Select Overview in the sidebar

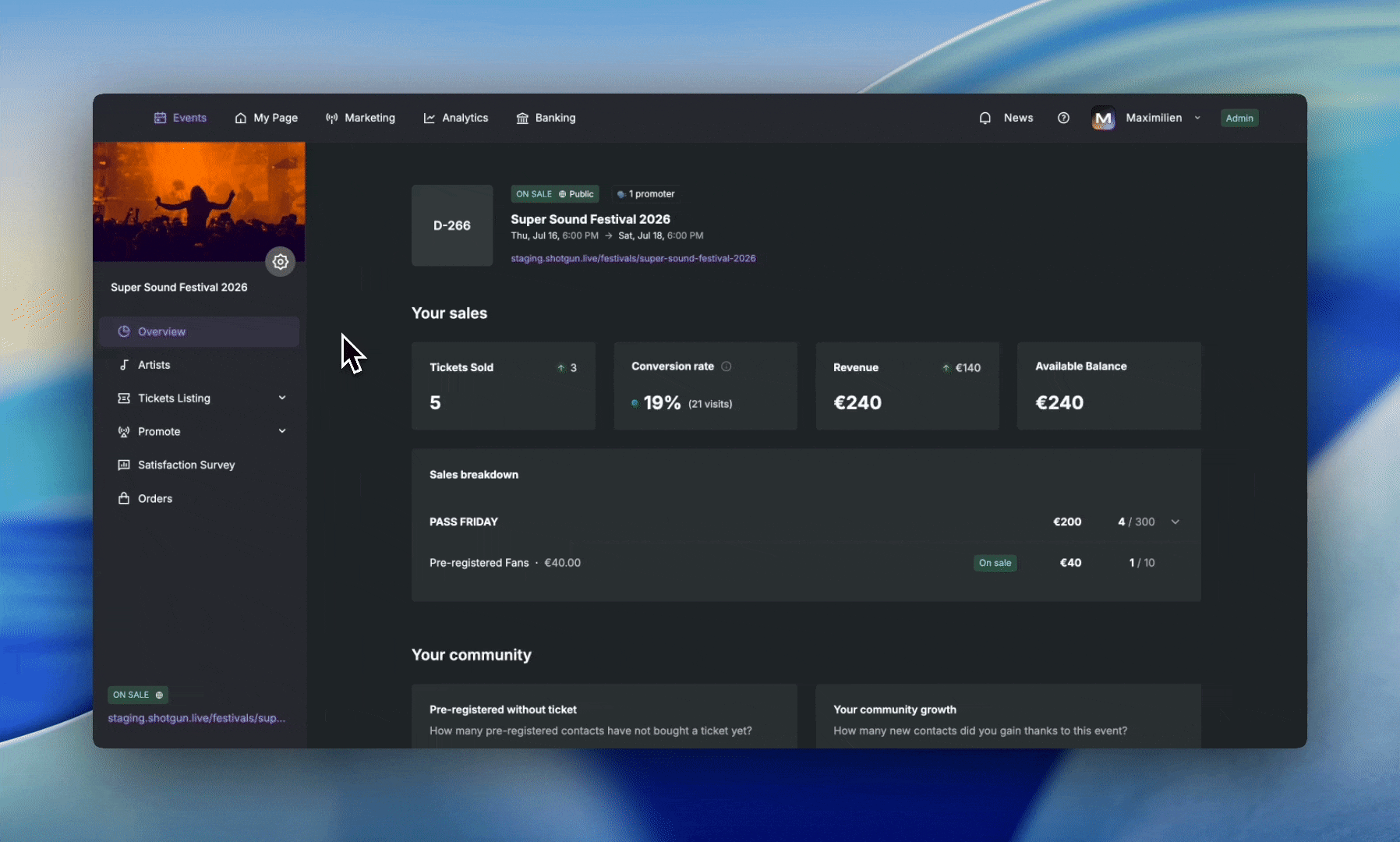(x=199, y=331)
